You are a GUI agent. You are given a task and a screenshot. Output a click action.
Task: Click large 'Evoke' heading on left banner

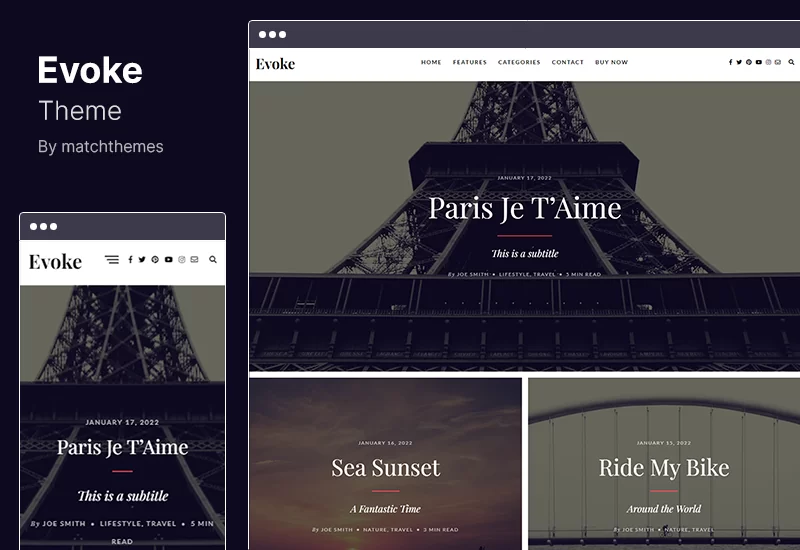click(90, 70)
